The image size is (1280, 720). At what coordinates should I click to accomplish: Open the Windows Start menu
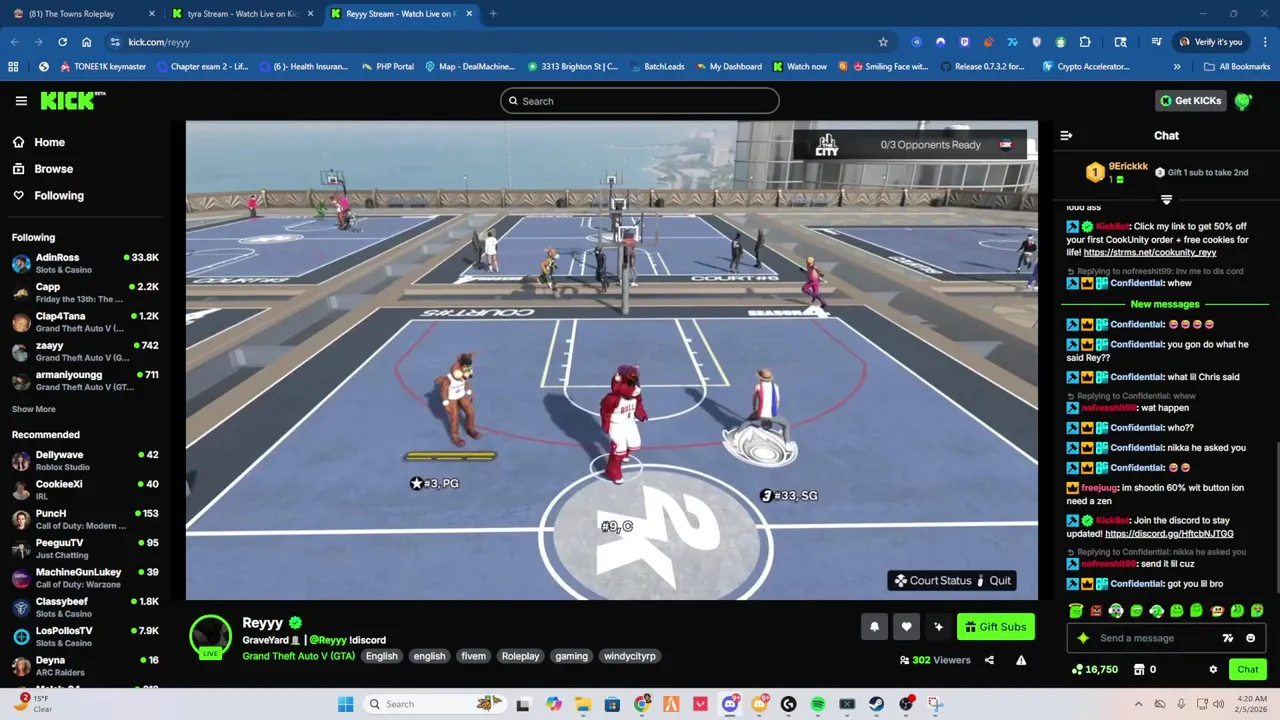pyautogui.click(x=345, y=704)
